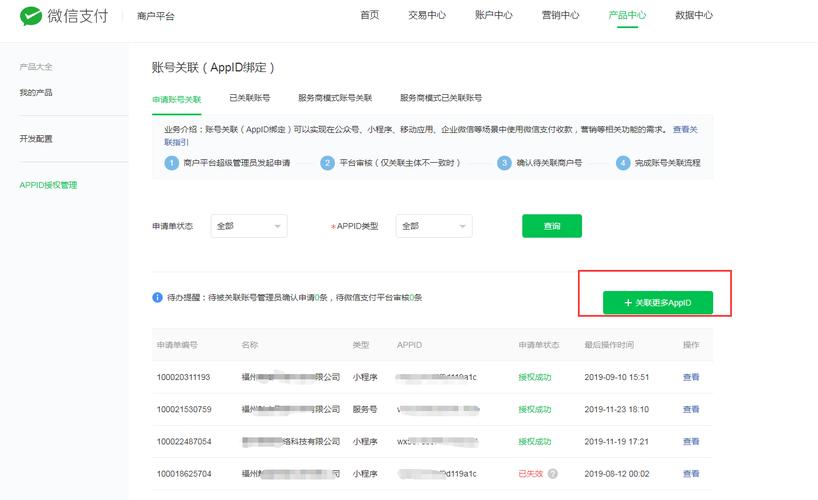Viewport: 818px width, 500px height.
Task: Click page title 账号关联（AppID绑定）
Action: tap(213, 67)
